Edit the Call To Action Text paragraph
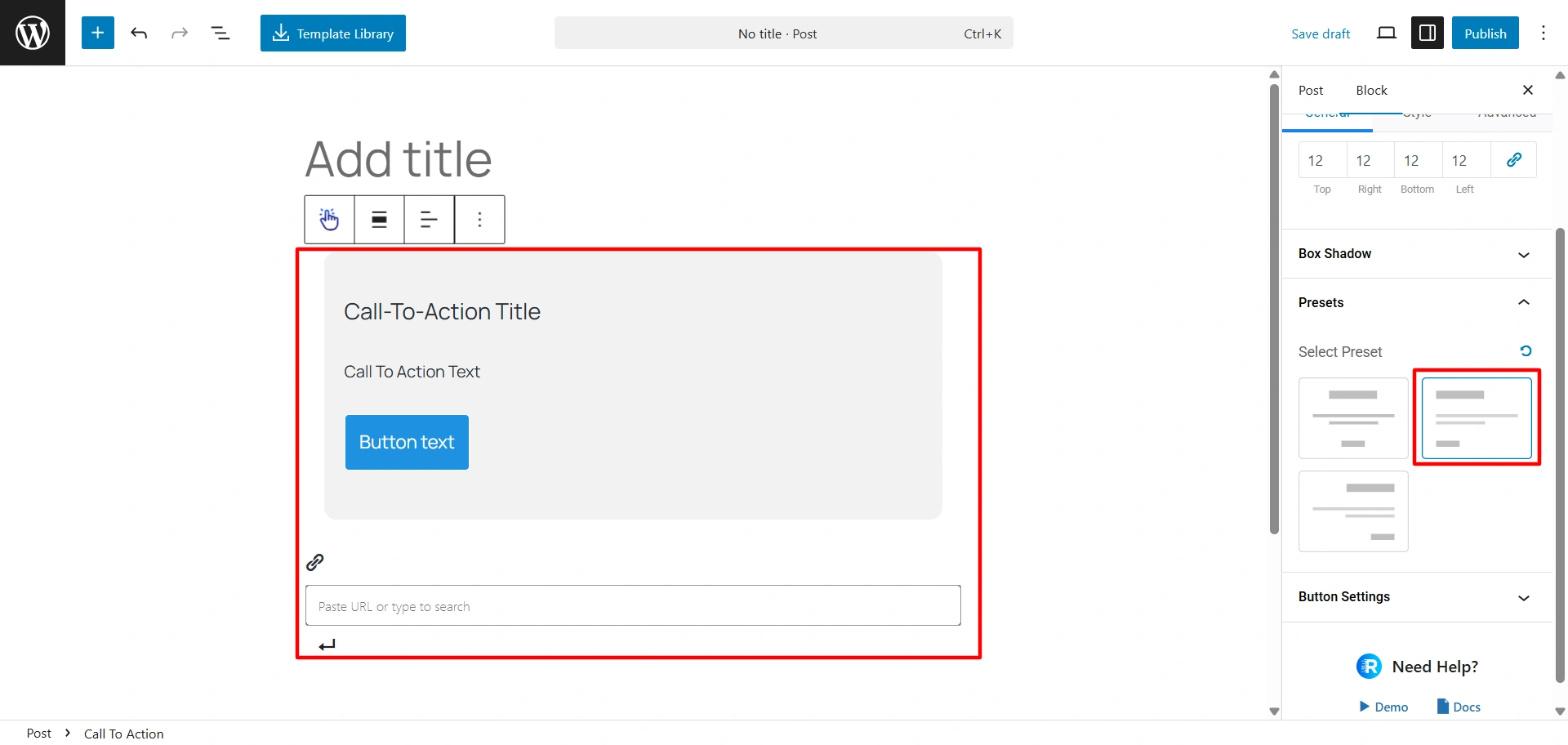The width and height of the screenshot is (1568, 745). (412, 372)
